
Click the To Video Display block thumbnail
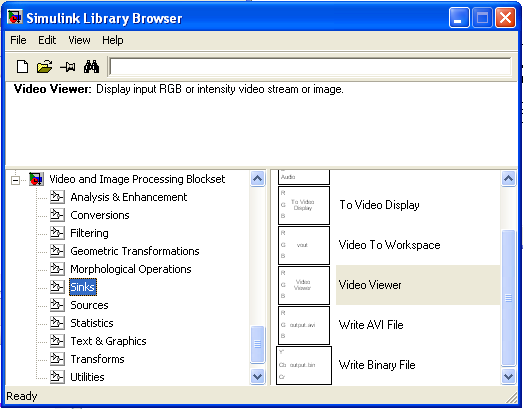(x=304, y=205)
